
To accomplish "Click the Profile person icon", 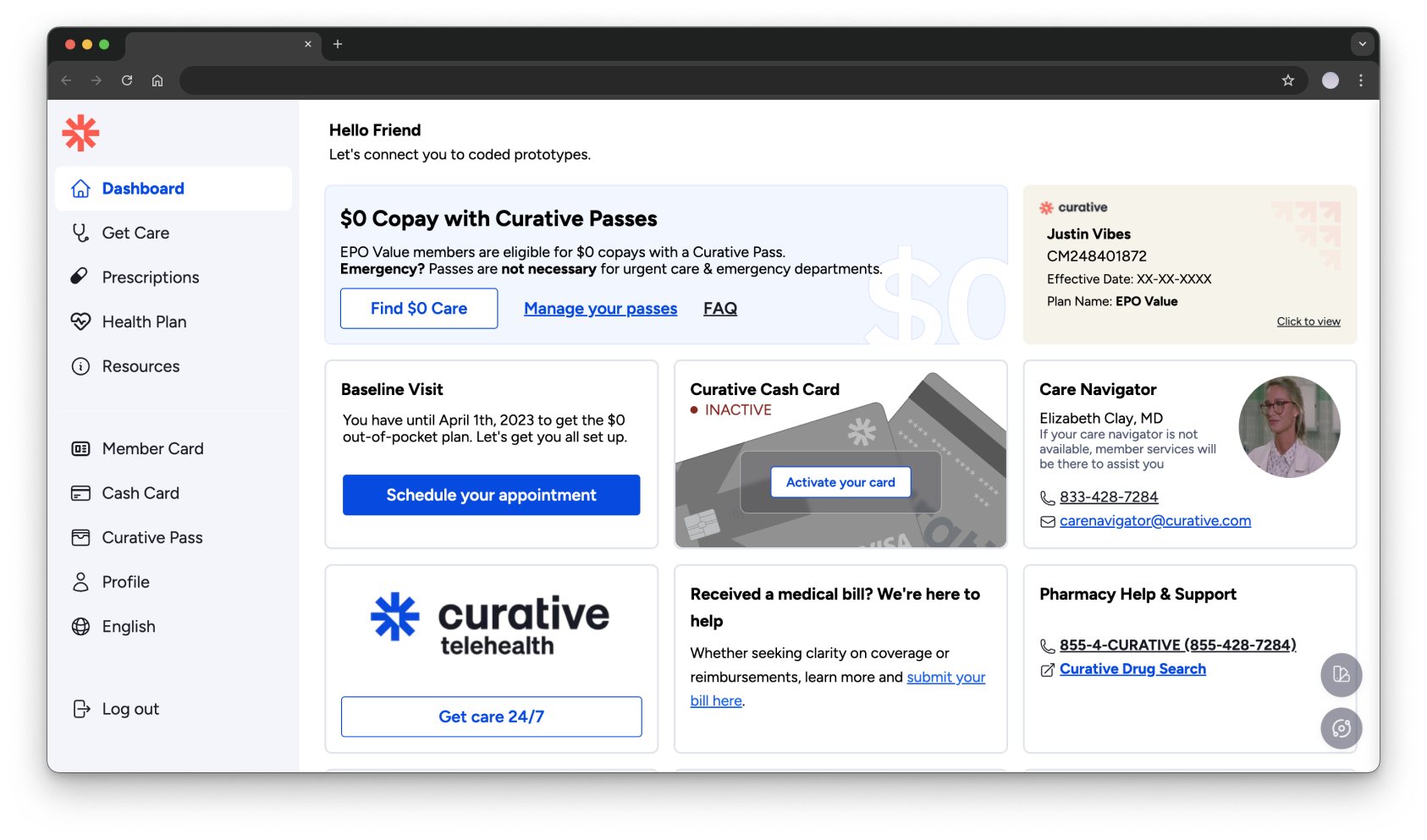I will tap(80, 582).
